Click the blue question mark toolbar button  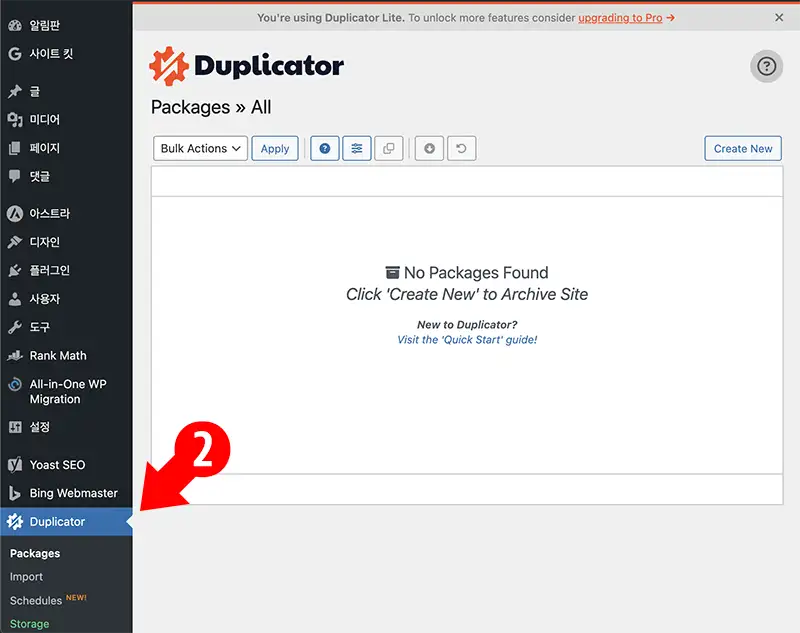pos(325,148)
